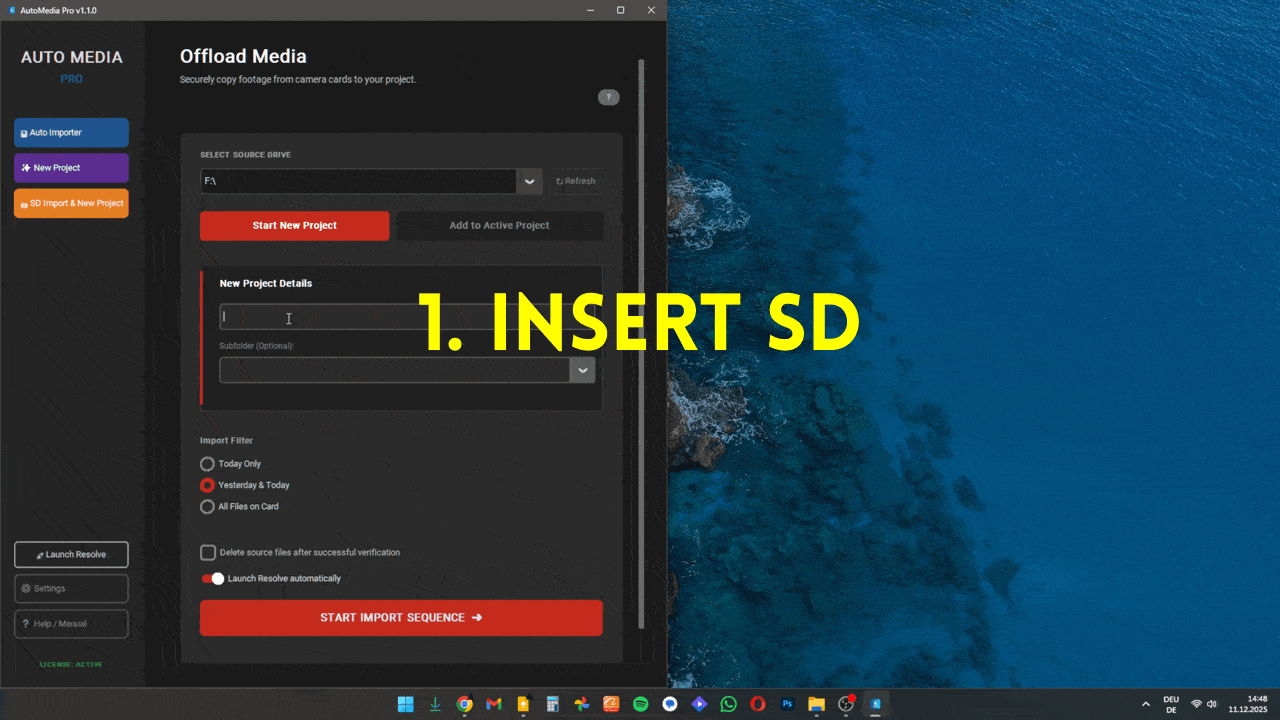The width and height of the screenshot is (1280, 720).
Task: Click the LICENSE: ACTIVE status text
Action: tap(71, 664)
